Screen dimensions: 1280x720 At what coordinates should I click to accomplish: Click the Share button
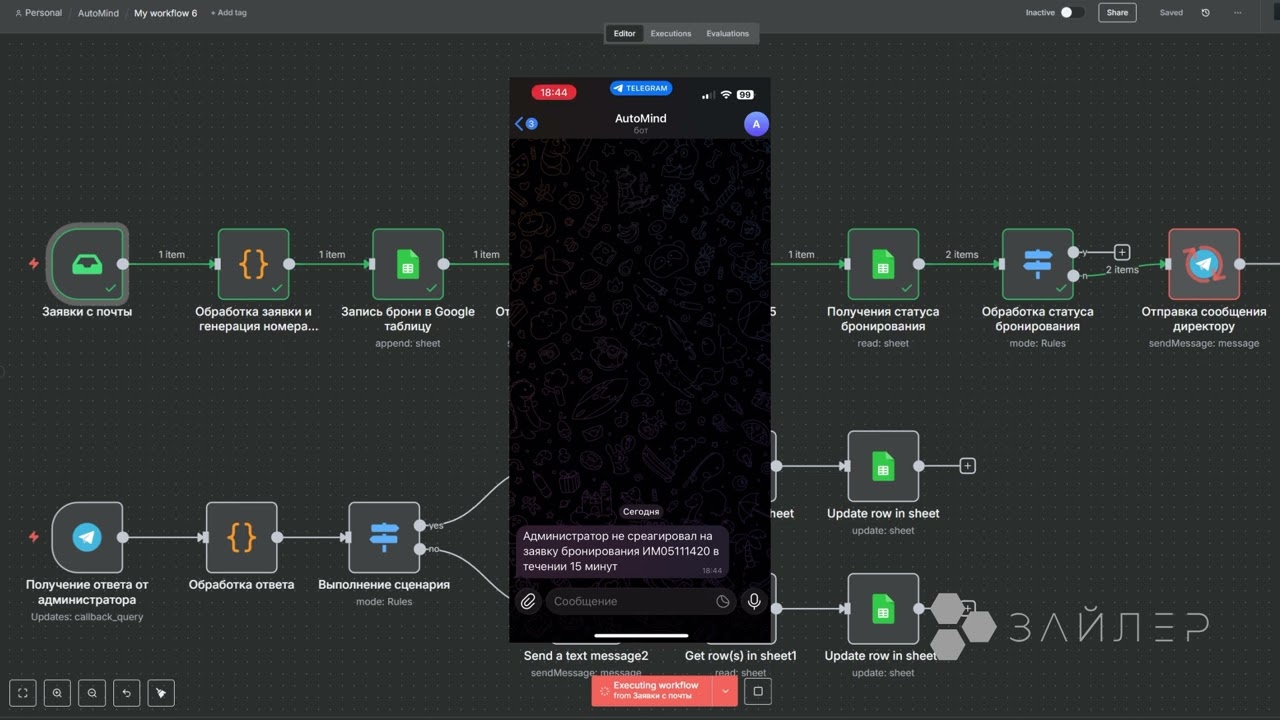[x=1117, y=13]
